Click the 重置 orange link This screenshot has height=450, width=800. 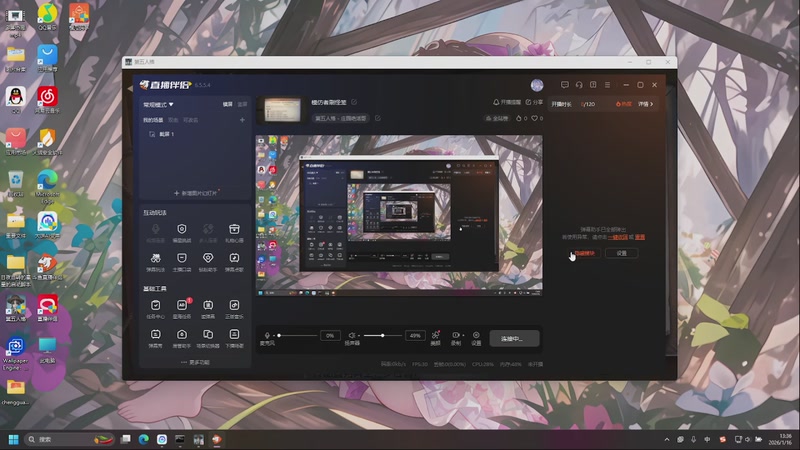(640, 237)
